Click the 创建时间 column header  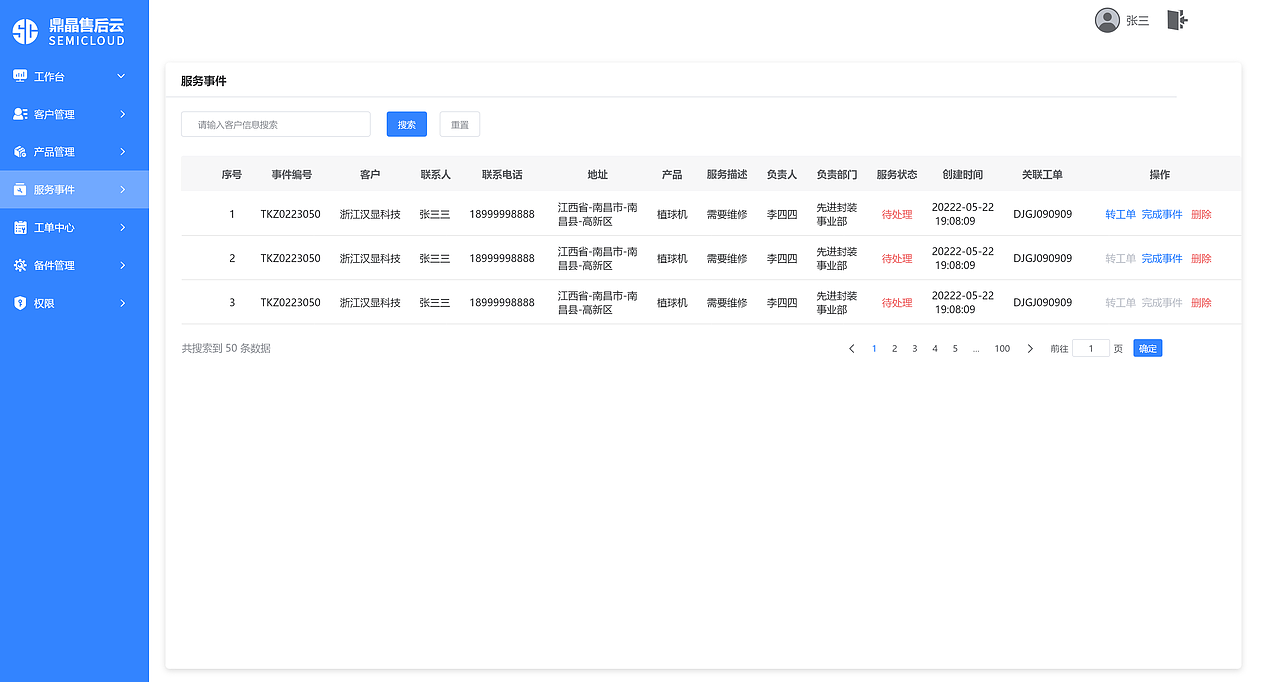coord(962,174)
